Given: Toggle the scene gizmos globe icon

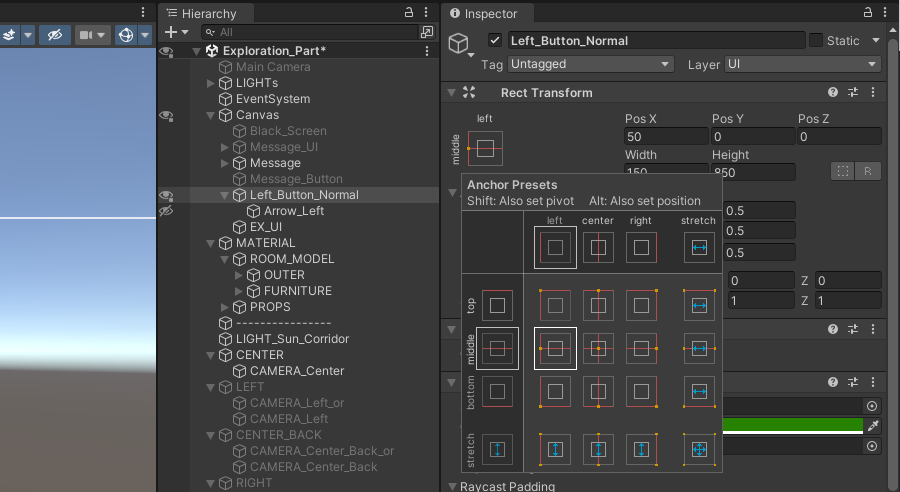Looking at the screenshot, I should (127, 35).
